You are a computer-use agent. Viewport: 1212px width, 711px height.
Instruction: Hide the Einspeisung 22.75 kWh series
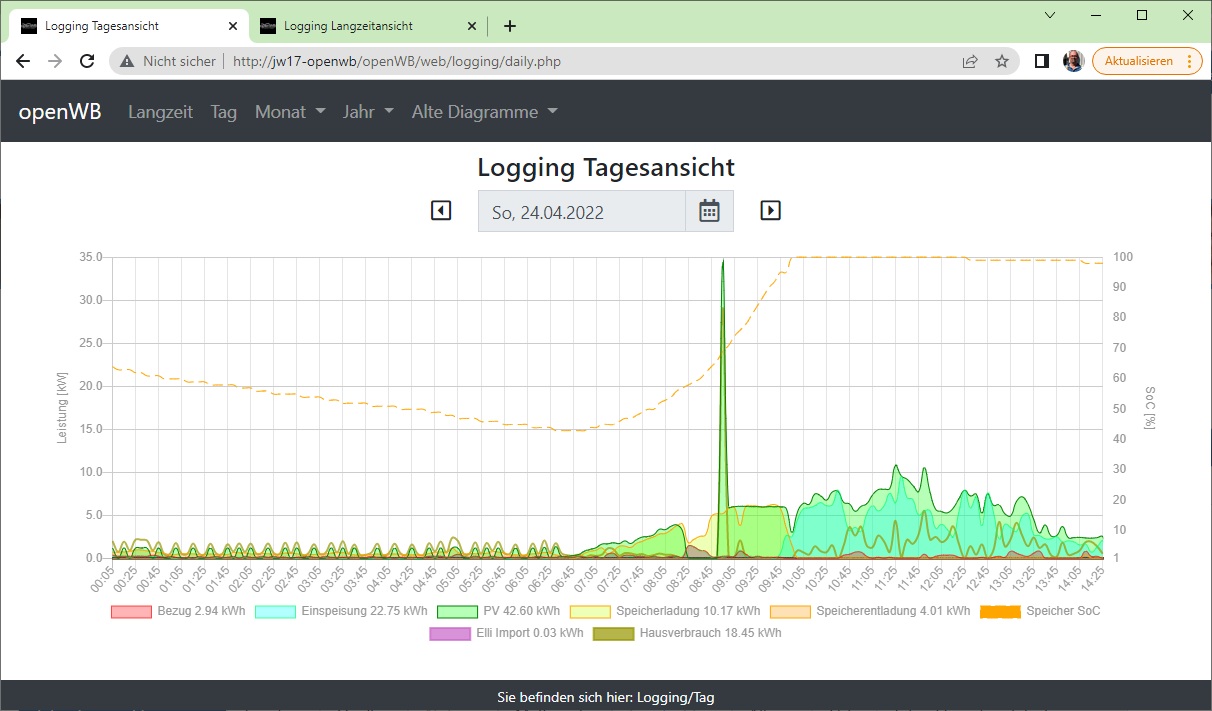click(x=341, y=611)
